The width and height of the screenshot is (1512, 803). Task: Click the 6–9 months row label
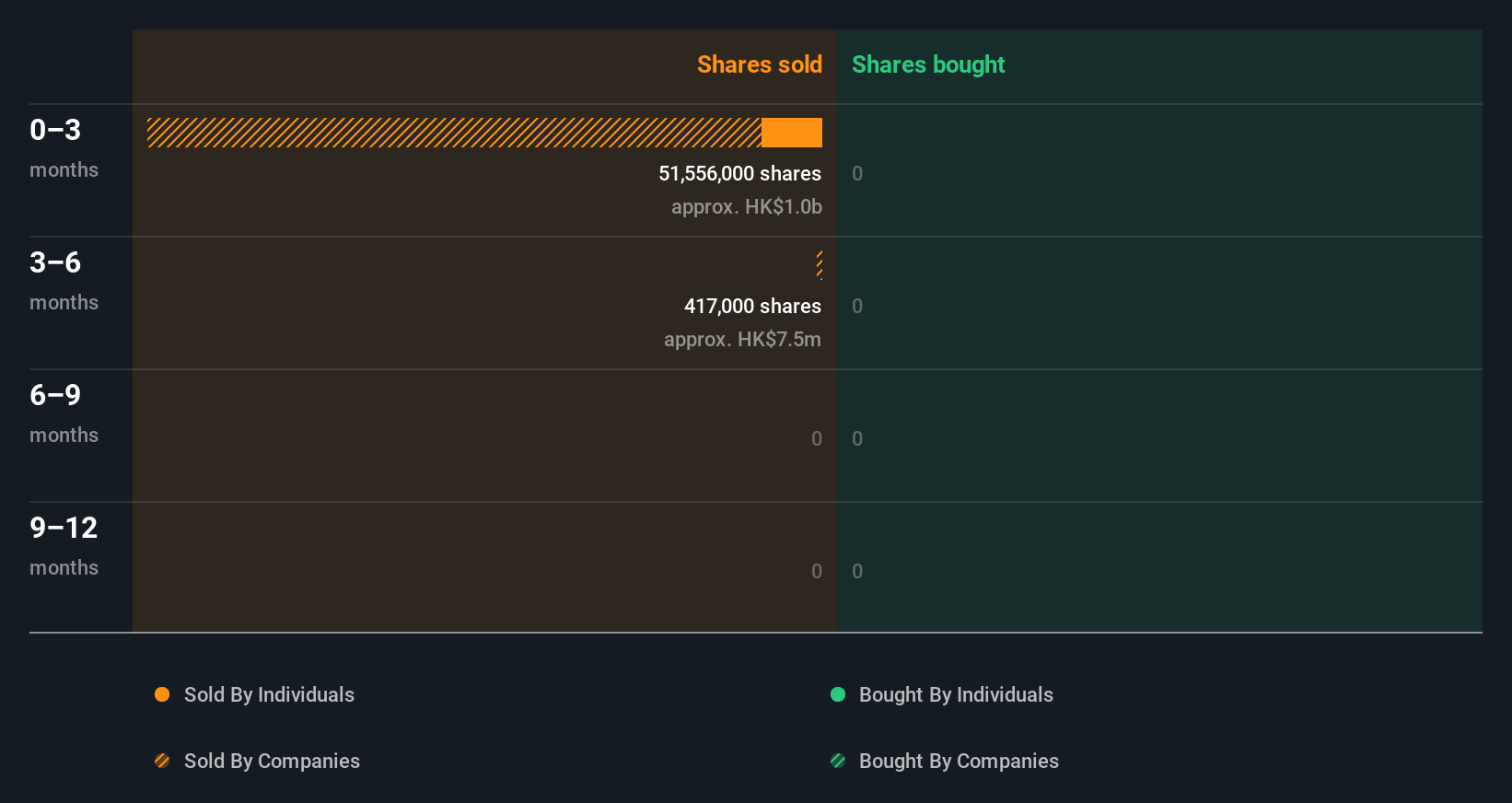[64, 413]
